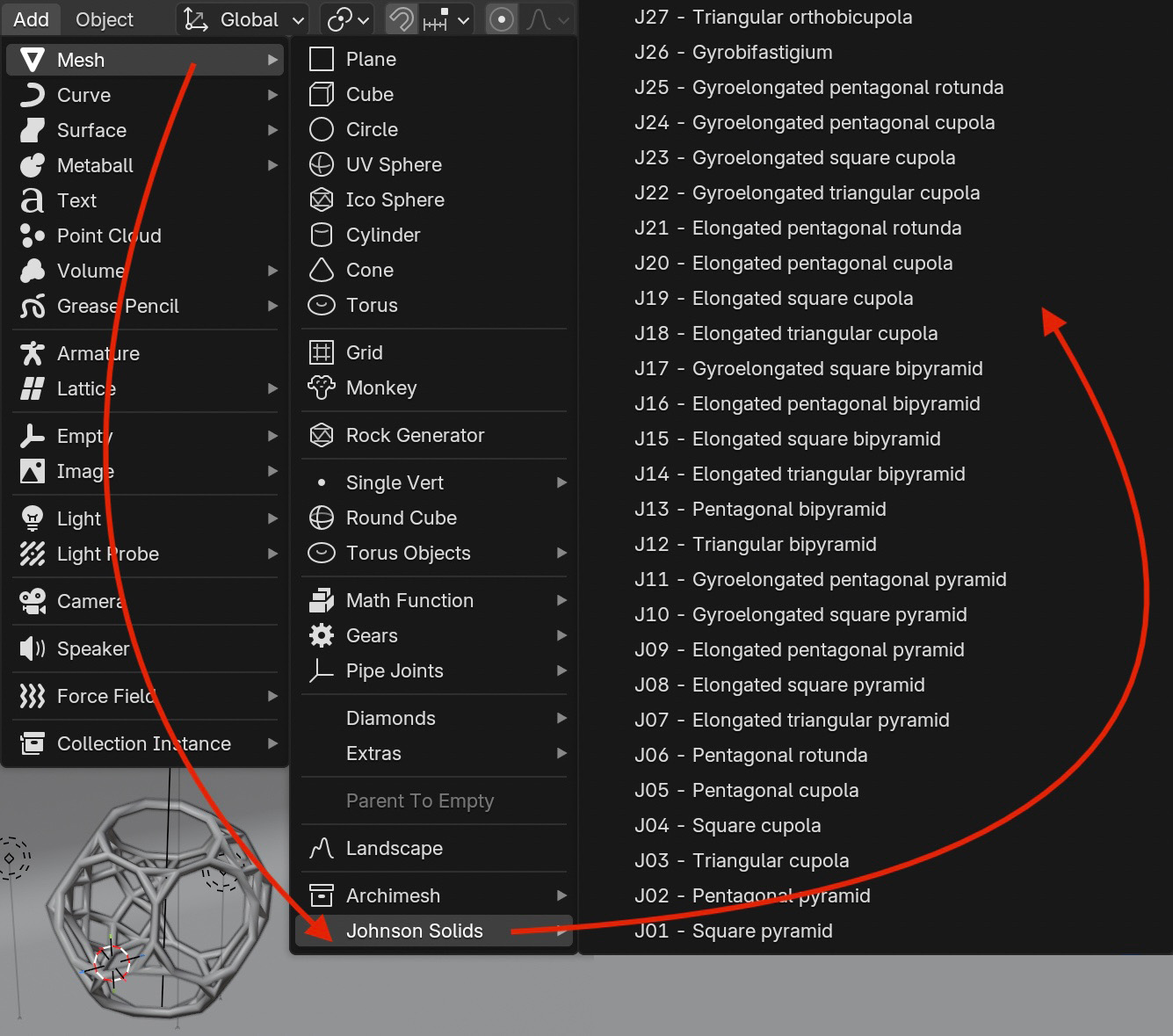Open the Image submenu arrow
Image resolution: width=1173 pixels, height=1036 pixels.
[272, 471]
